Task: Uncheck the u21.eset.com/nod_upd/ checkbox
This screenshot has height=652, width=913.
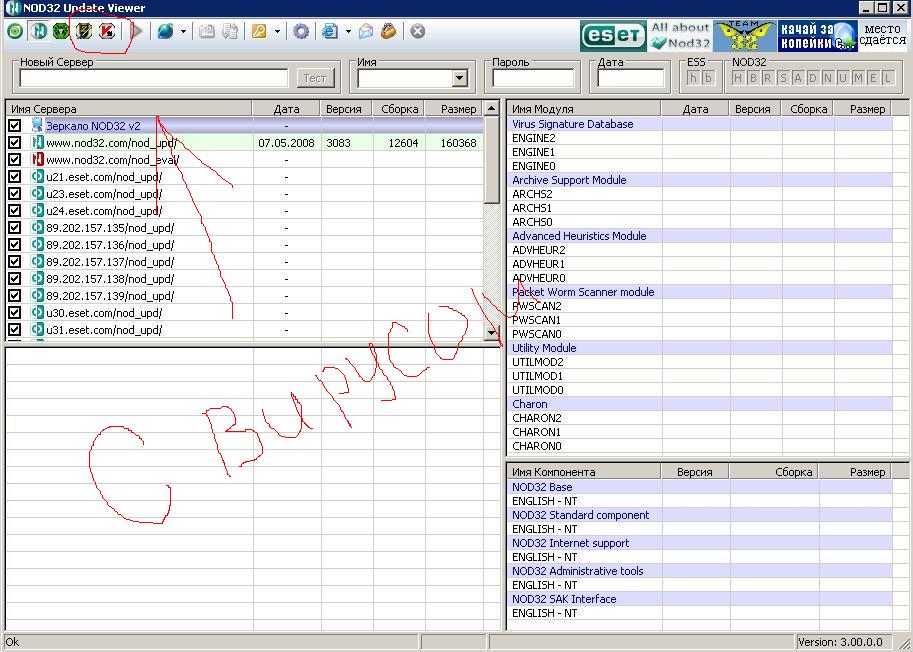Action: (x=15, y=176)
